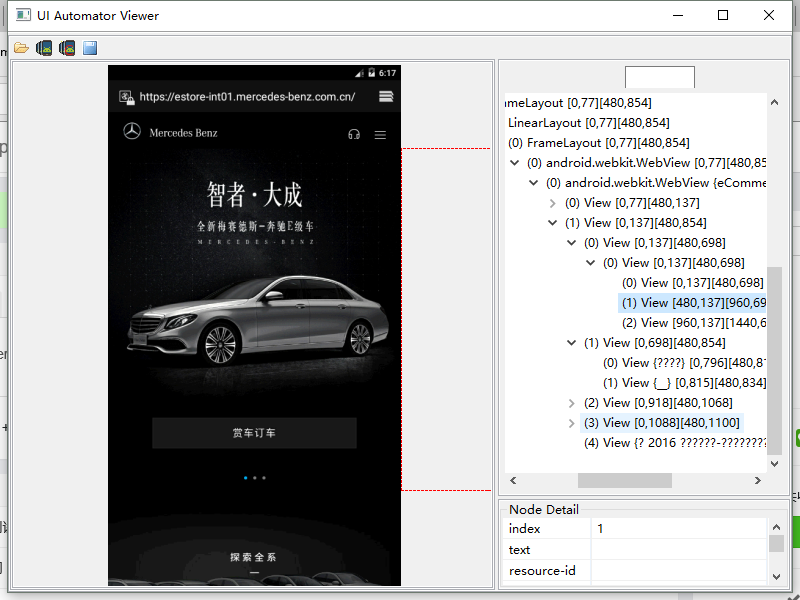Click the Mercedes star logo in the screenshot

(x=132, y=131)
